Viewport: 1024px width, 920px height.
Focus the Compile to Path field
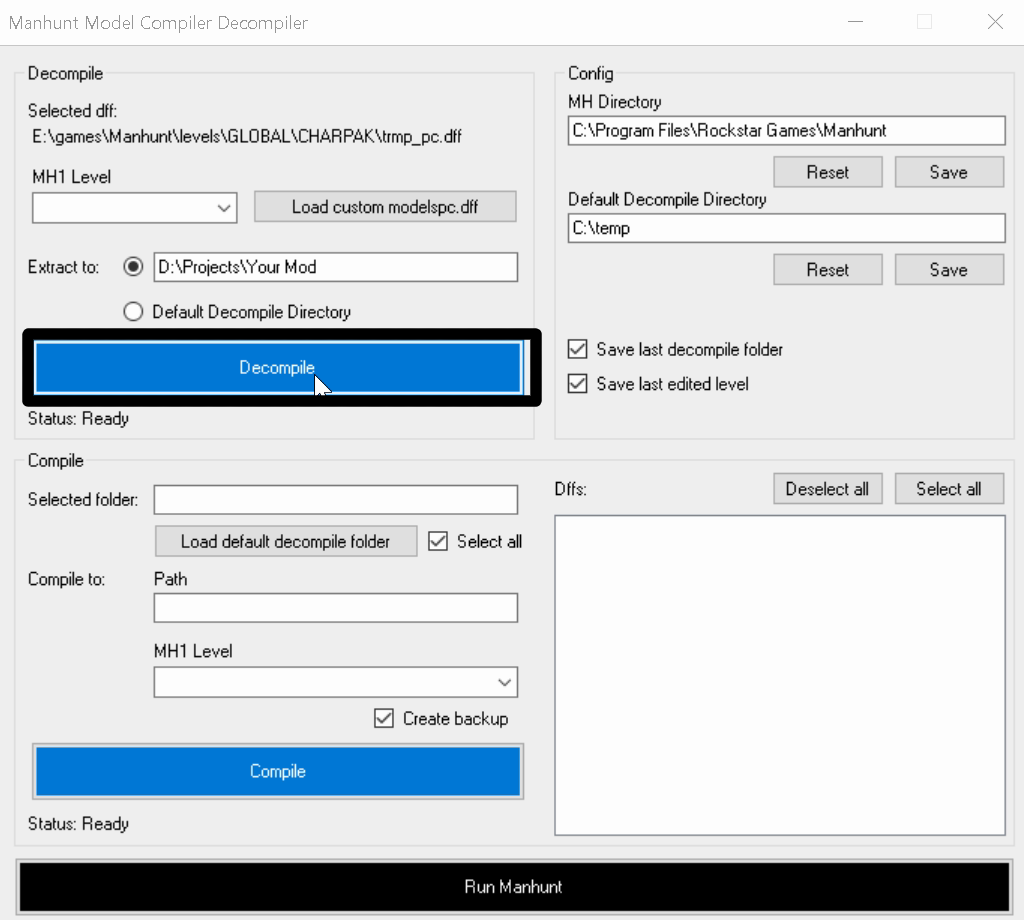[336, 608]
